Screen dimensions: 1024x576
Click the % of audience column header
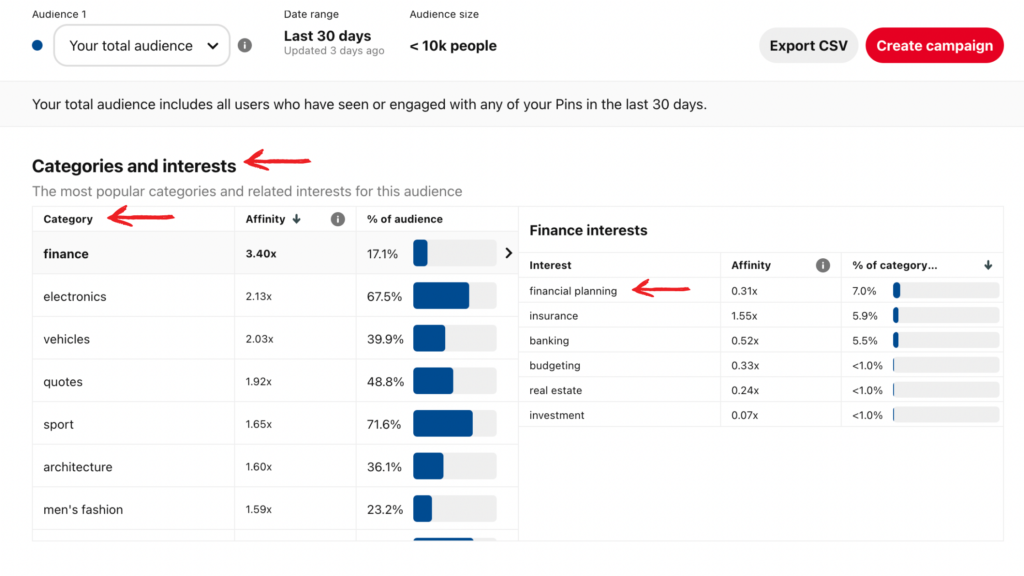[x=405, y=219]
